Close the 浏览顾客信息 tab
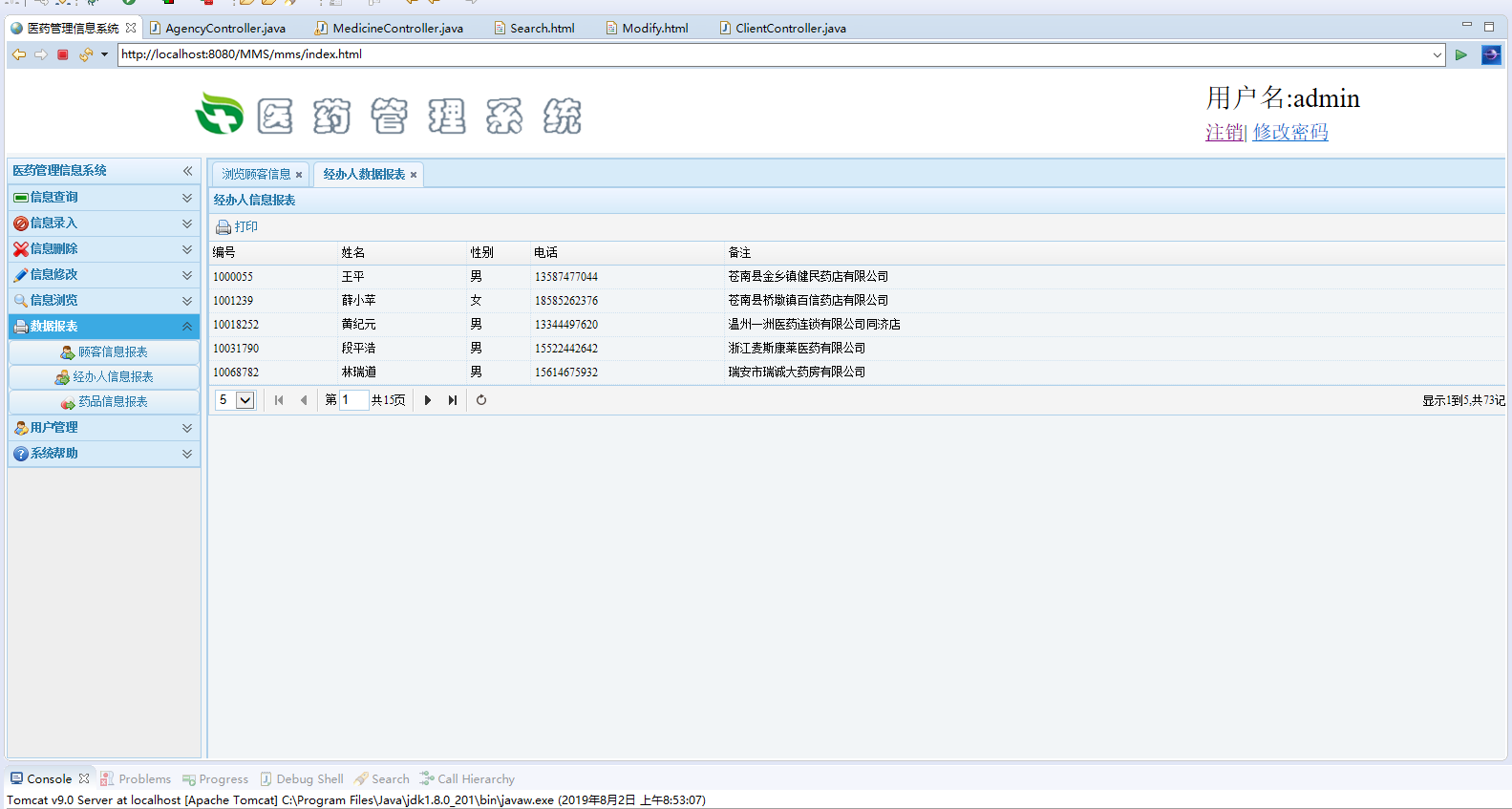The width and height of the screenshot is (1512, 809). pos(299,175)
